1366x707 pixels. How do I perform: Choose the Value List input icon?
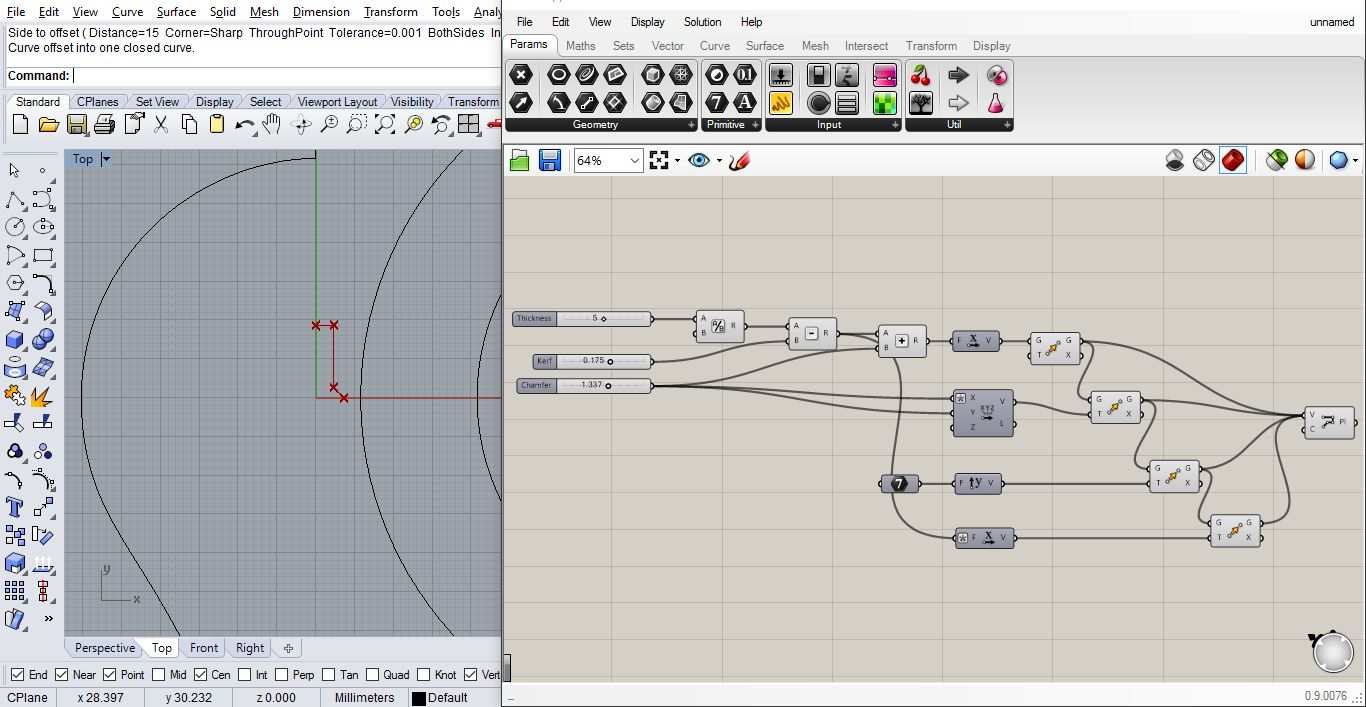(x=847, y=102)
